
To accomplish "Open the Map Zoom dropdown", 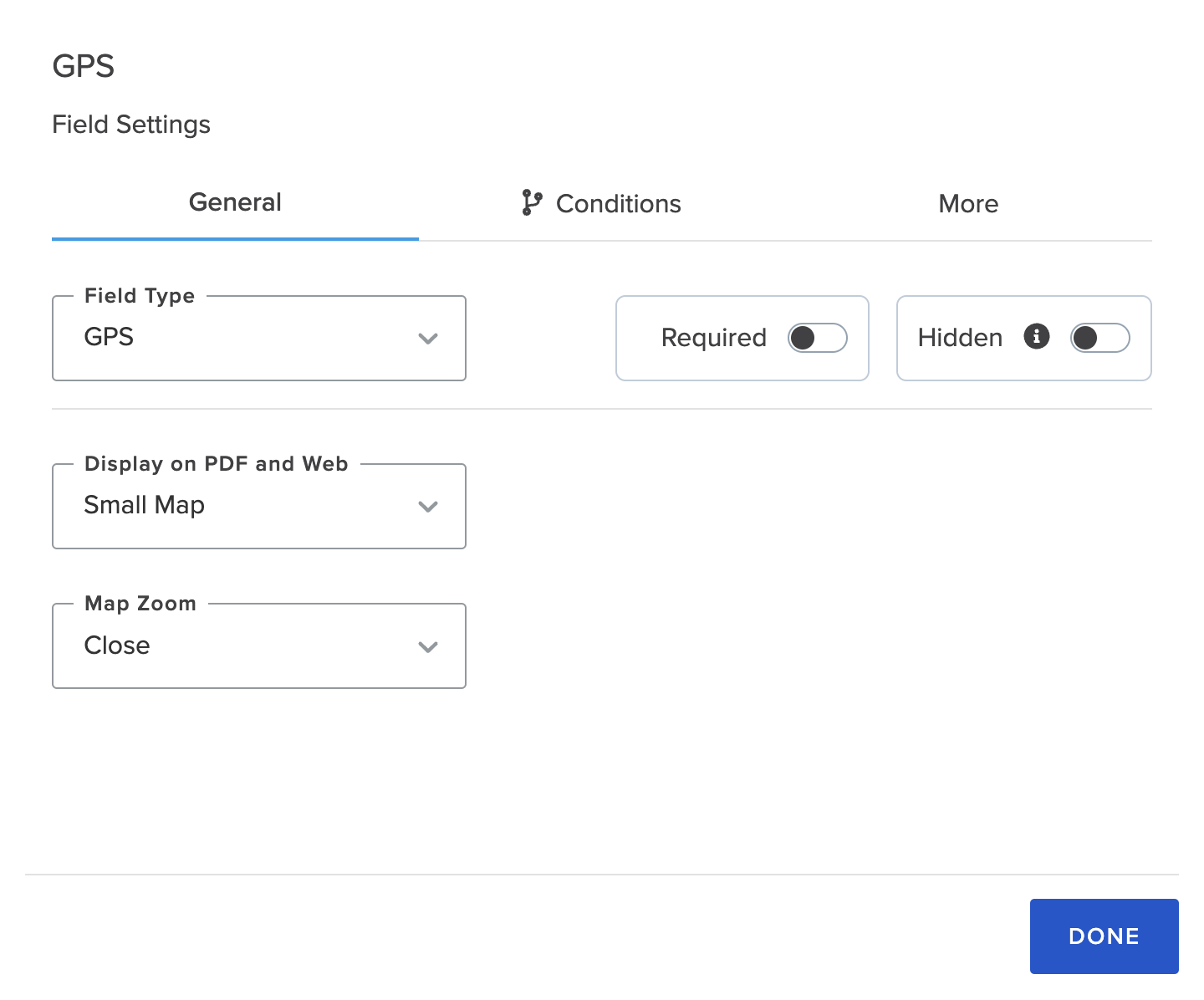I will pyautogui.click(x=259, y=645).
